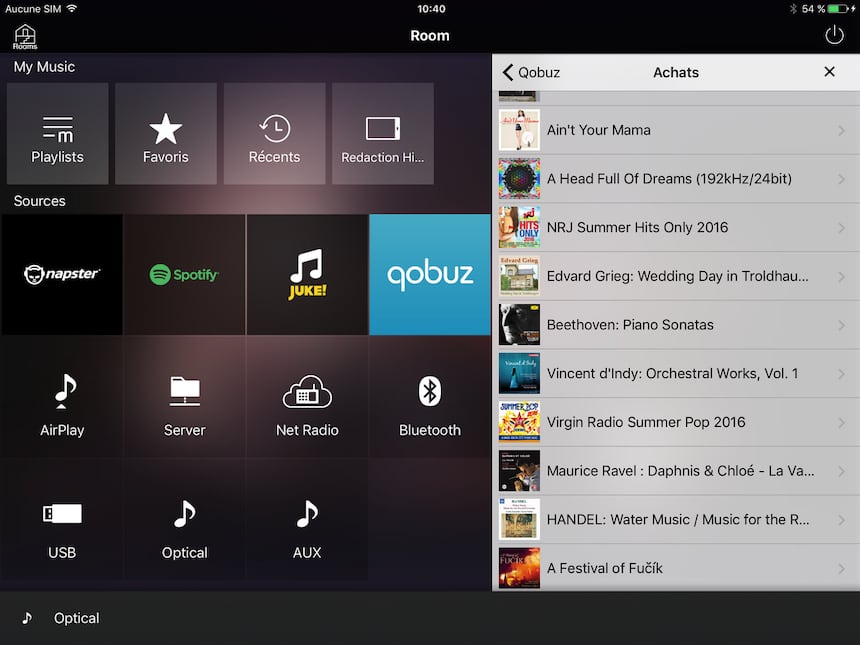The width and height of the screenshot is (860, 645).
Task: Open NRJ Summer Hits Only 2016
Action: 676,227
